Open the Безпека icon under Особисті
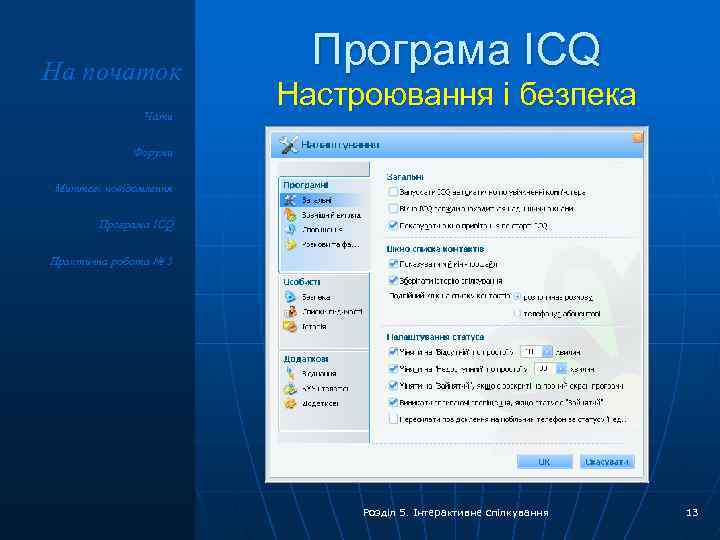The height and width of the screenshot is (540, 720). click(x=290, y=297)
